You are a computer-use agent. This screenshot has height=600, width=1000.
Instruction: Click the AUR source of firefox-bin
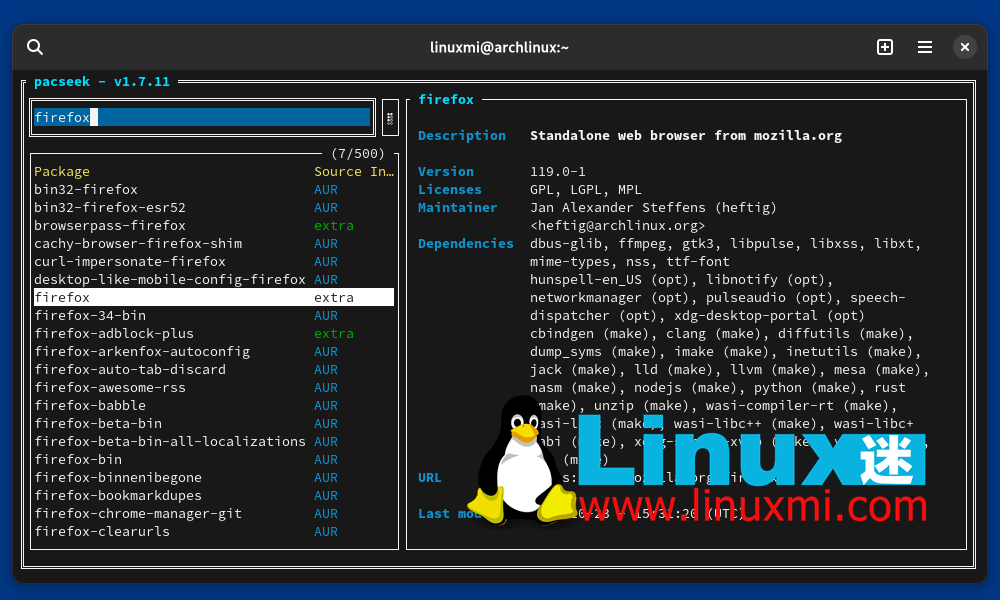pyautogui.click(x=326, y=460)
